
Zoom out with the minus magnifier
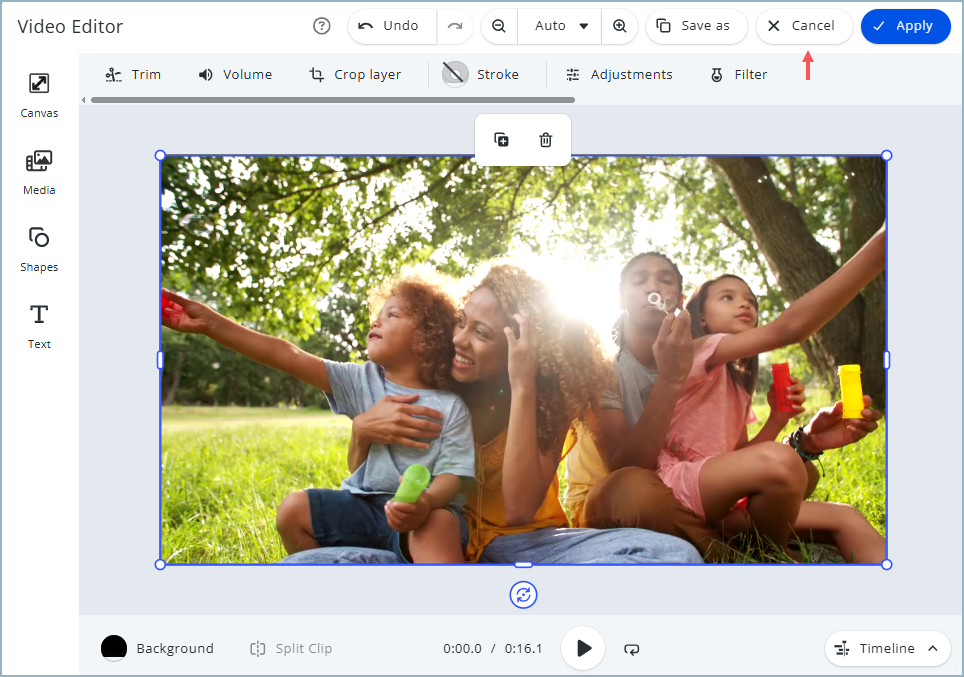pos(499,26)
